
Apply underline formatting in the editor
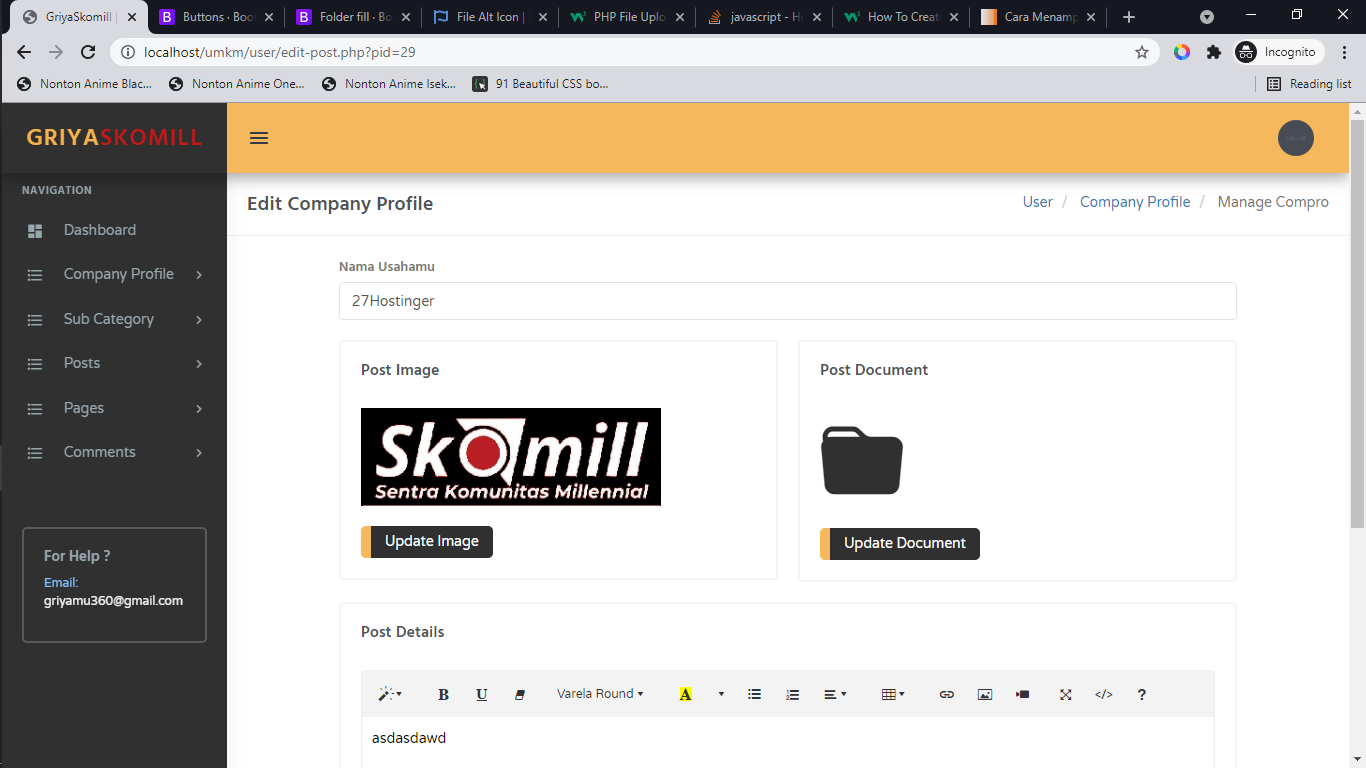[x=481, y=695]
